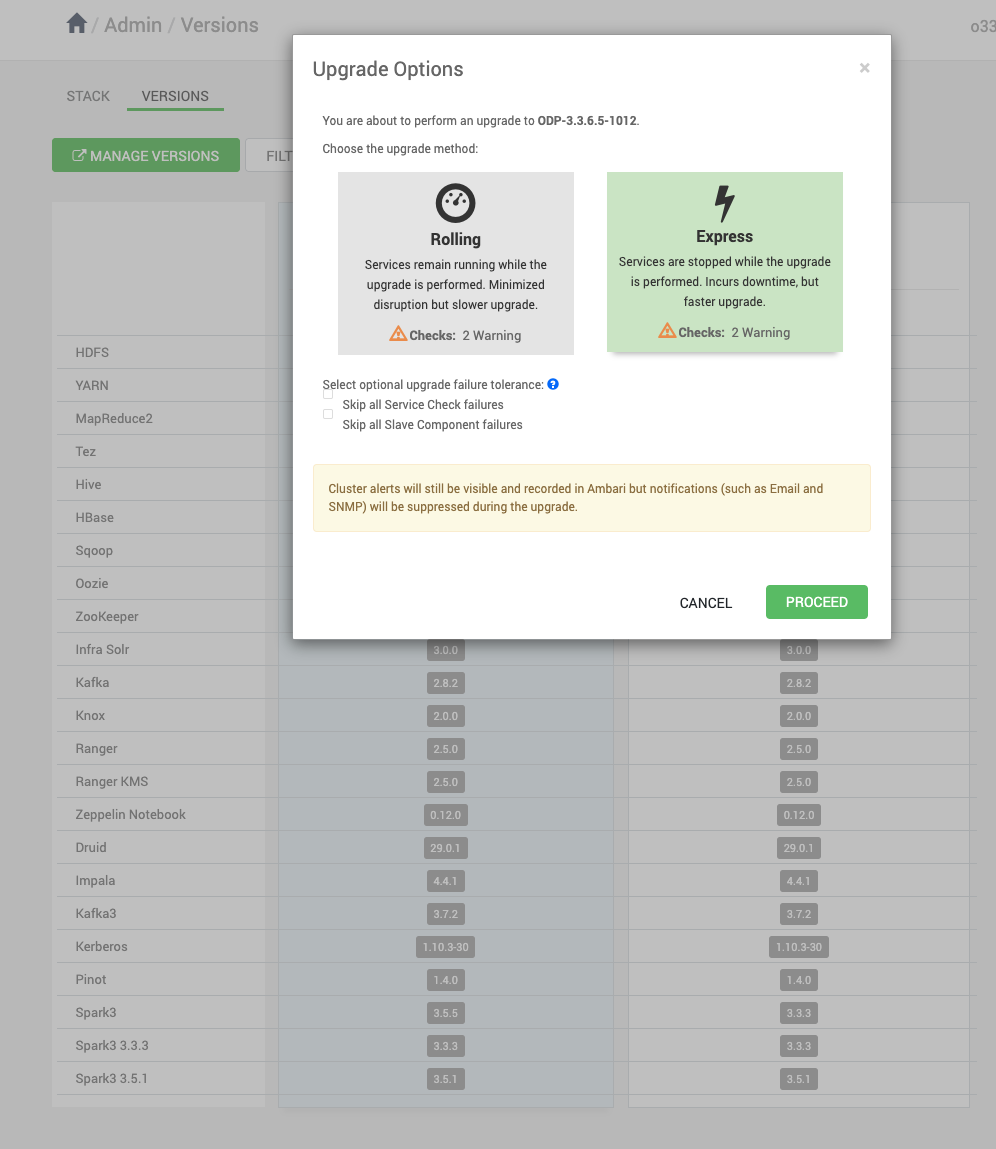Click the external-link icon on Manage Versions
Image resolution: width=996 pixels, height=1149 pixels.
coord(79,155)
